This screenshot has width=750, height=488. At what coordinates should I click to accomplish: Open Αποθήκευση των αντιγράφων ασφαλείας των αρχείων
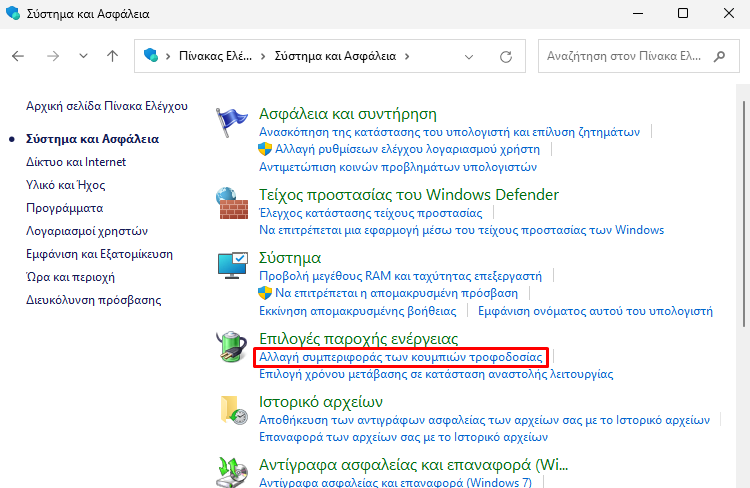pyautogui.click(x=485, y=420)
